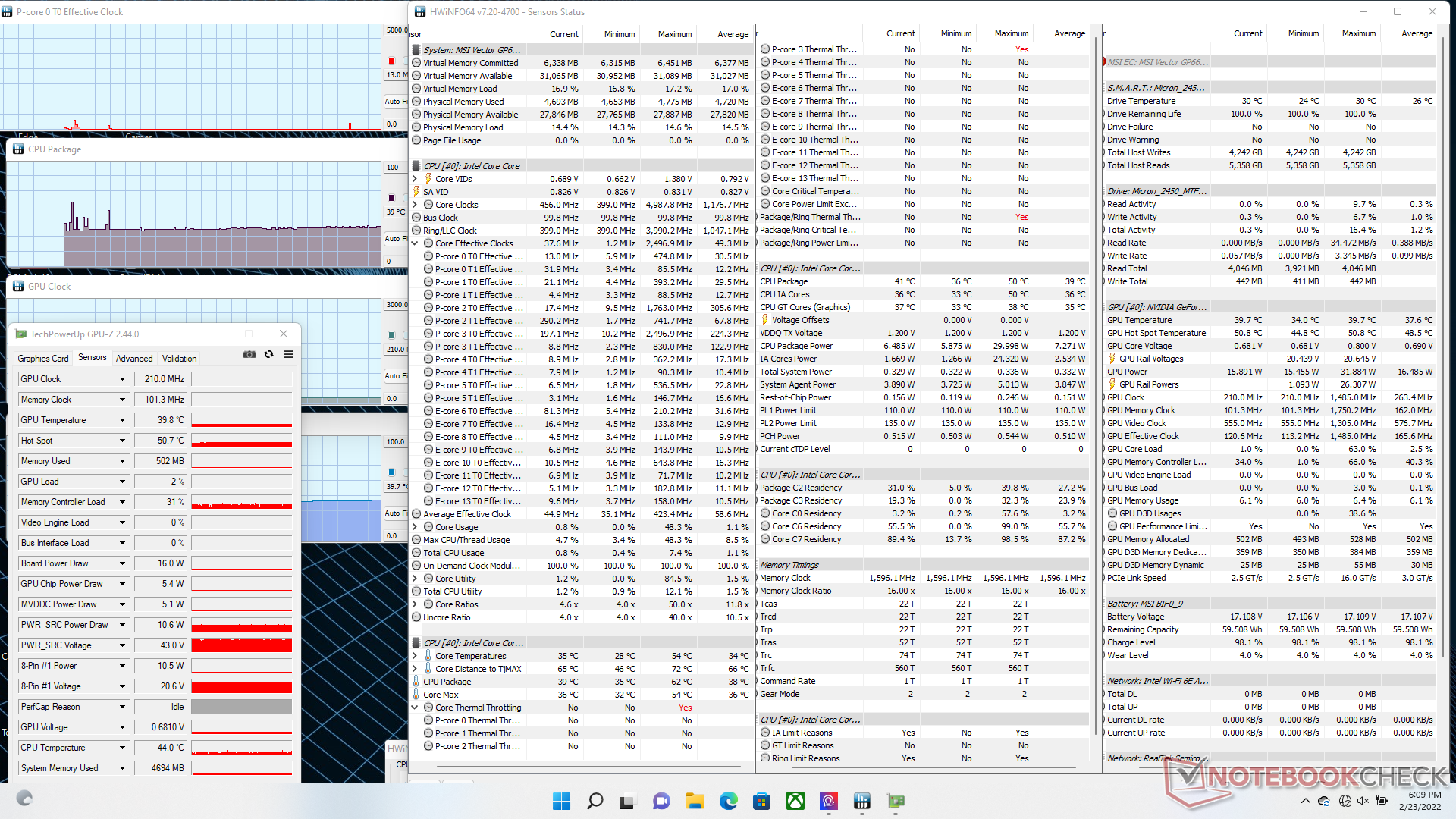This screenshot has height=819, width=1456.
Task: Click the GPU-Z screenshot camera icon
Action: click(249, 355)
